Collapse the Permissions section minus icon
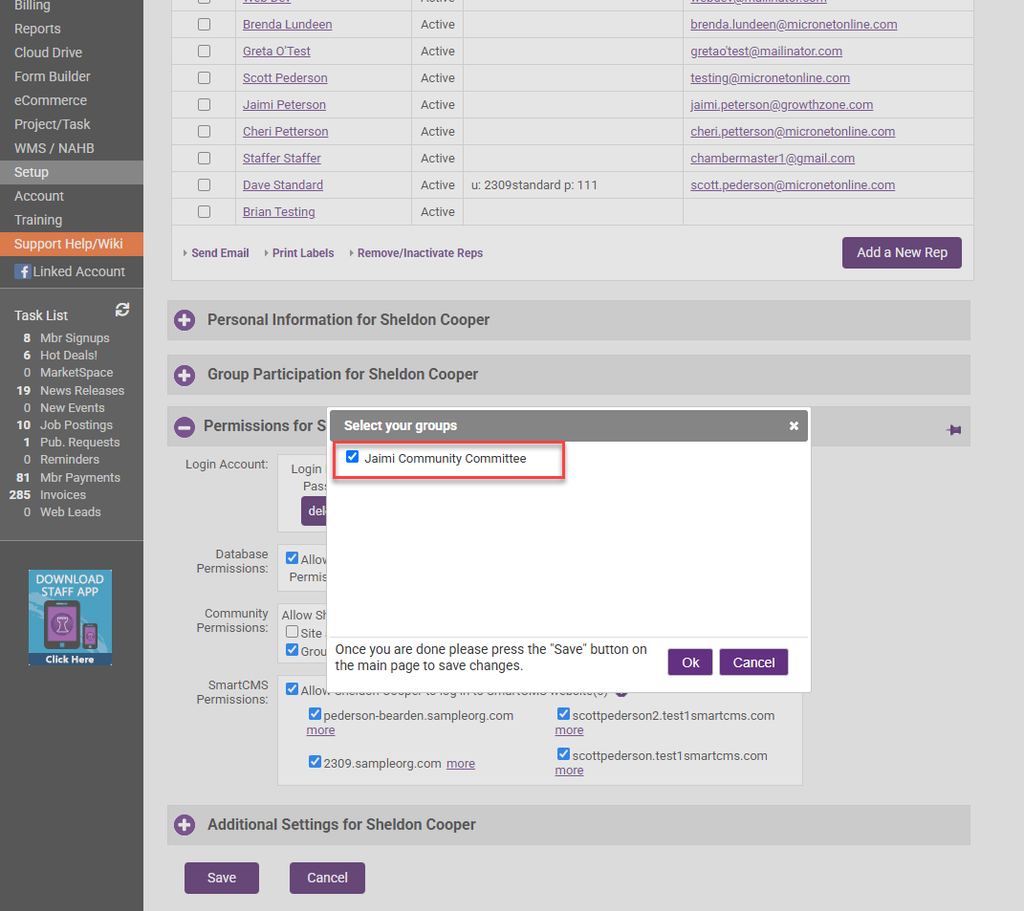The height and width of the screenshot is (911, 1024). click(x=184, y=427)
